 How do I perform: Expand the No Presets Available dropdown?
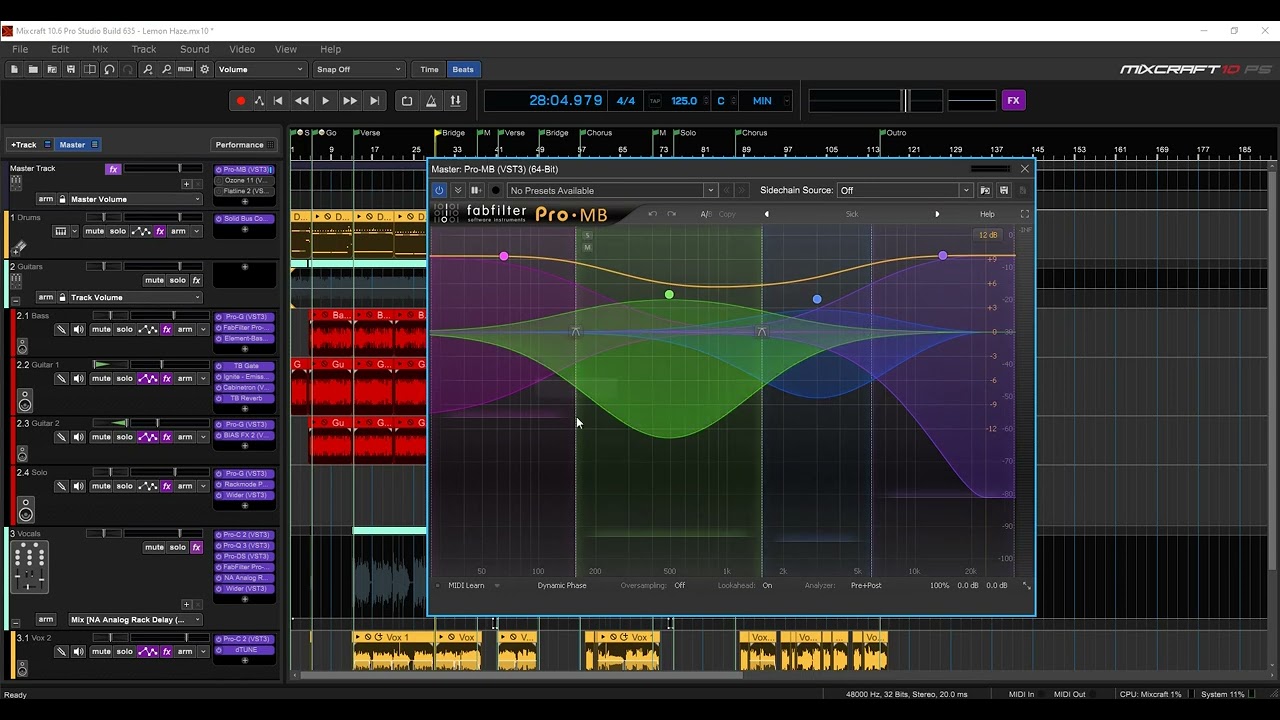612,191
